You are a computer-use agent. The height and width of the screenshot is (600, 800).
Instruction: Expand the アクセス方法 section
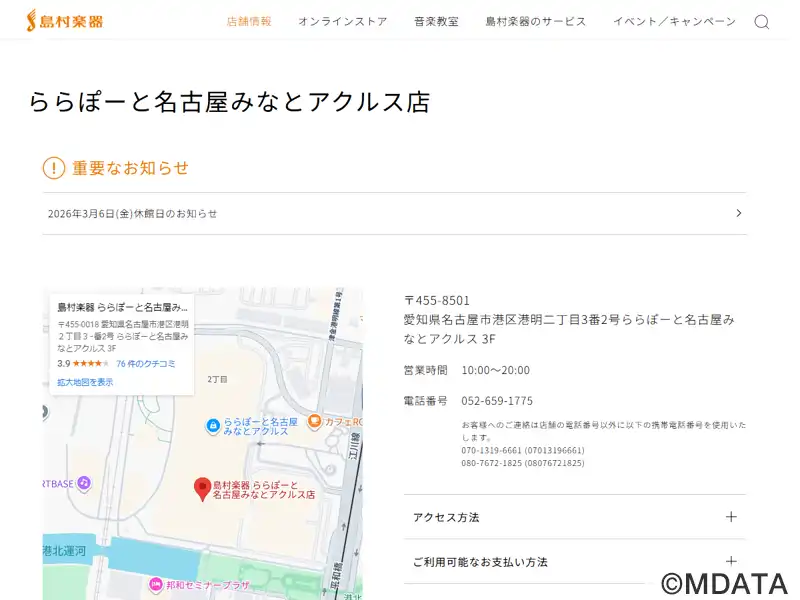731,517
